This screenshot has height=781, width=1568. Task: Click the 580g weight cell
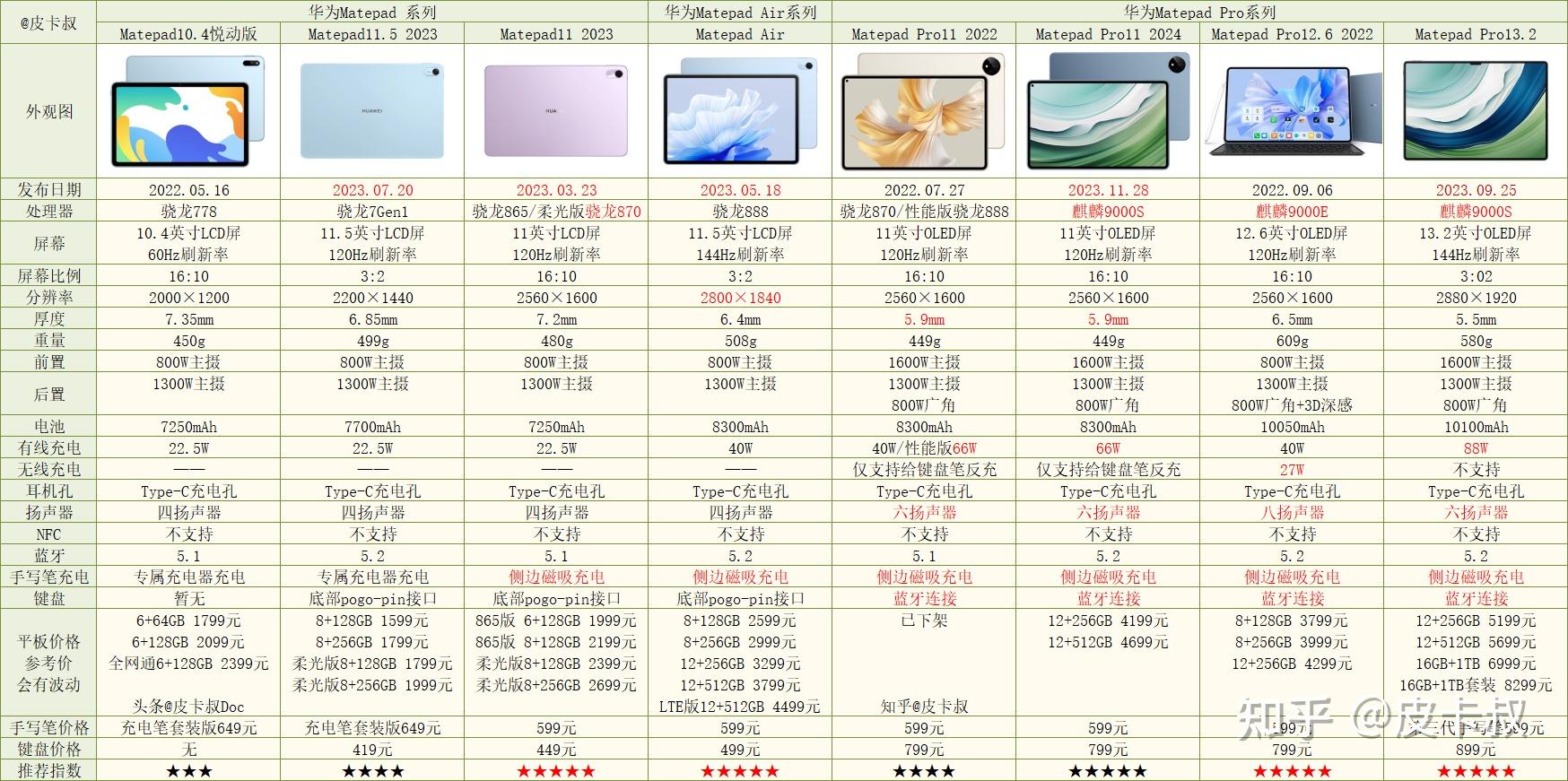tap(1476, 341)
